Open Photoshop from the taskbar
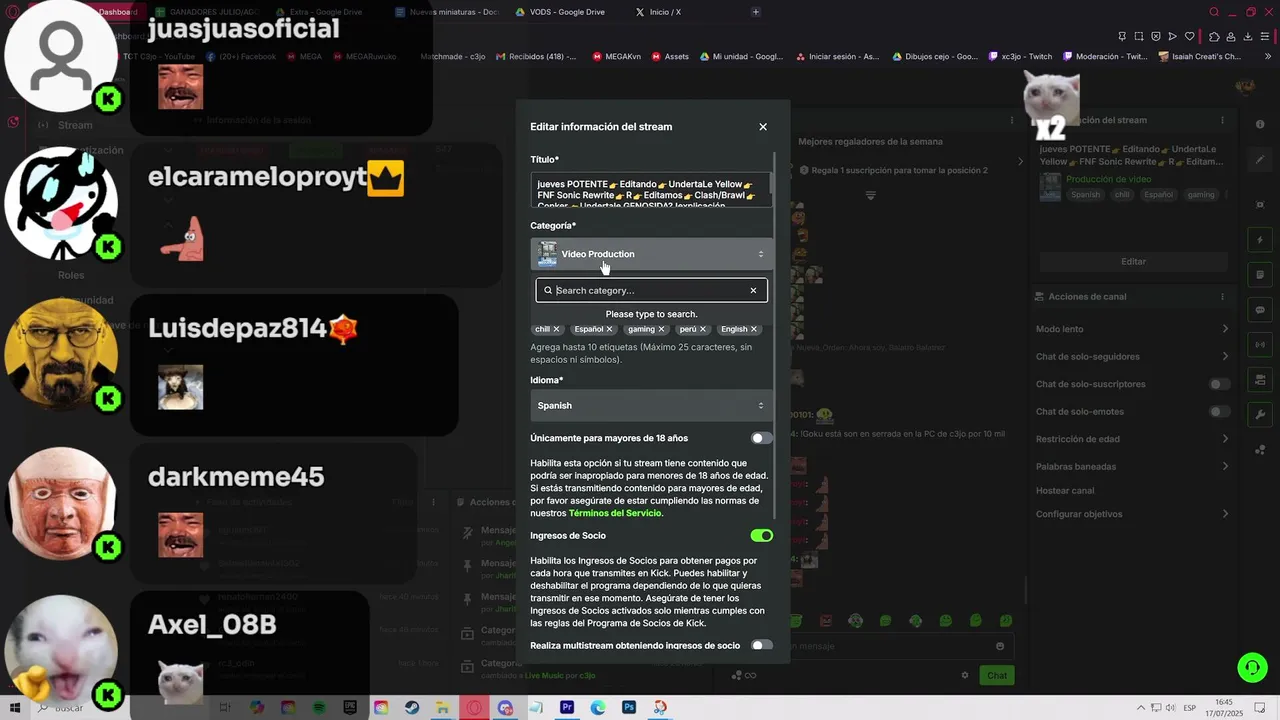The width and height of the screenshot is (1280, 720). coord(629,707)
